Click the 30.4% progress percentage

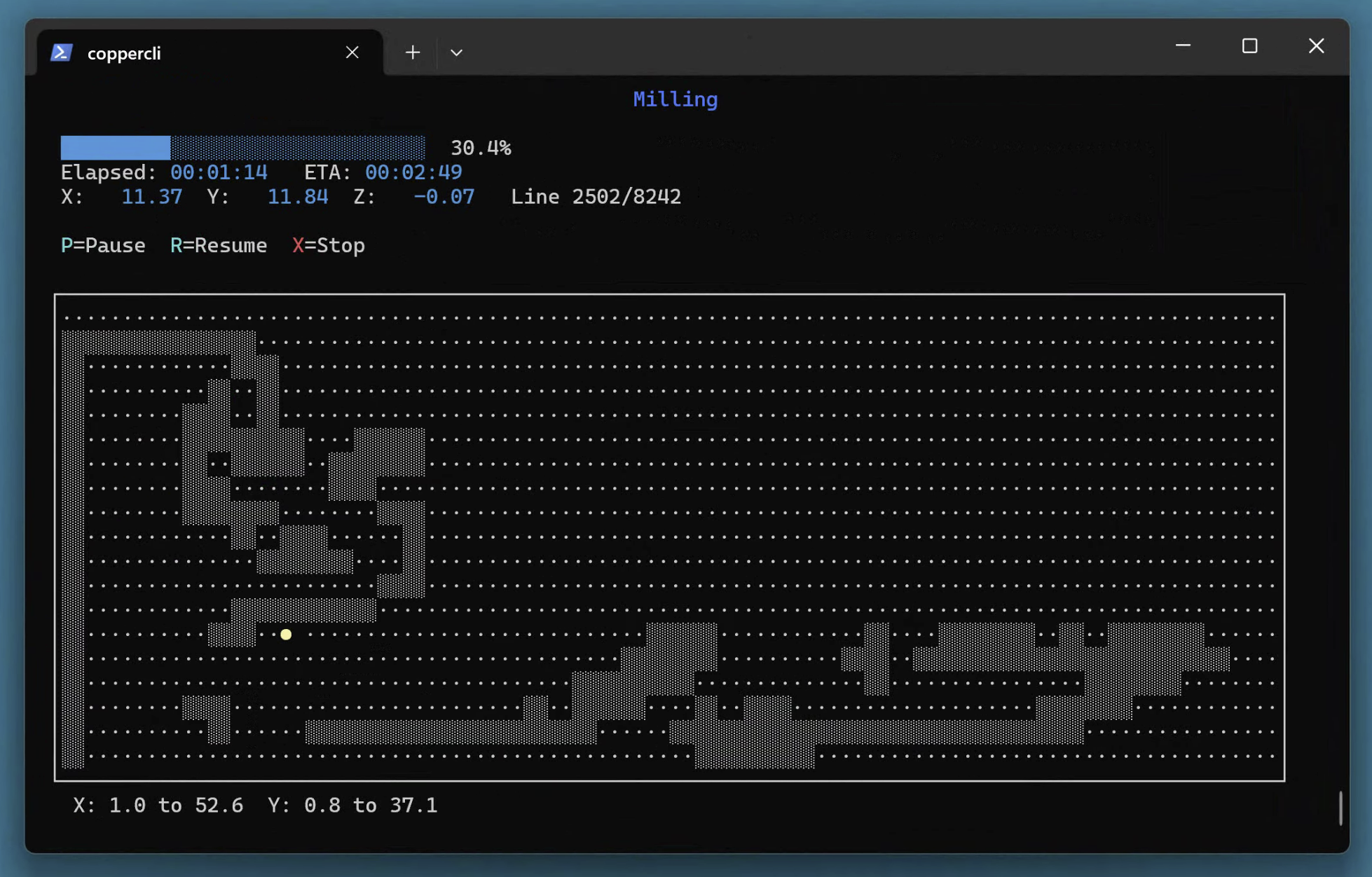pyautogui.click(x=480, y=148)
